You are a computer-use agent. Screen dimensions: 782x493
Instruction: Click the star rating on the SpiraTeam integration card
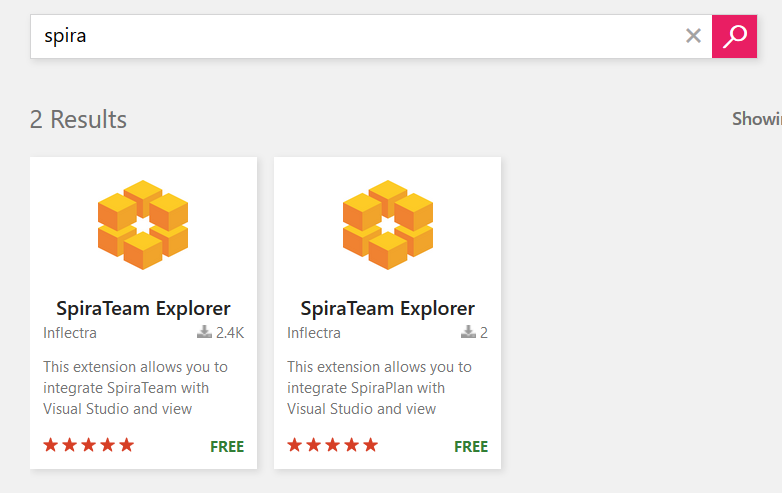89,445
